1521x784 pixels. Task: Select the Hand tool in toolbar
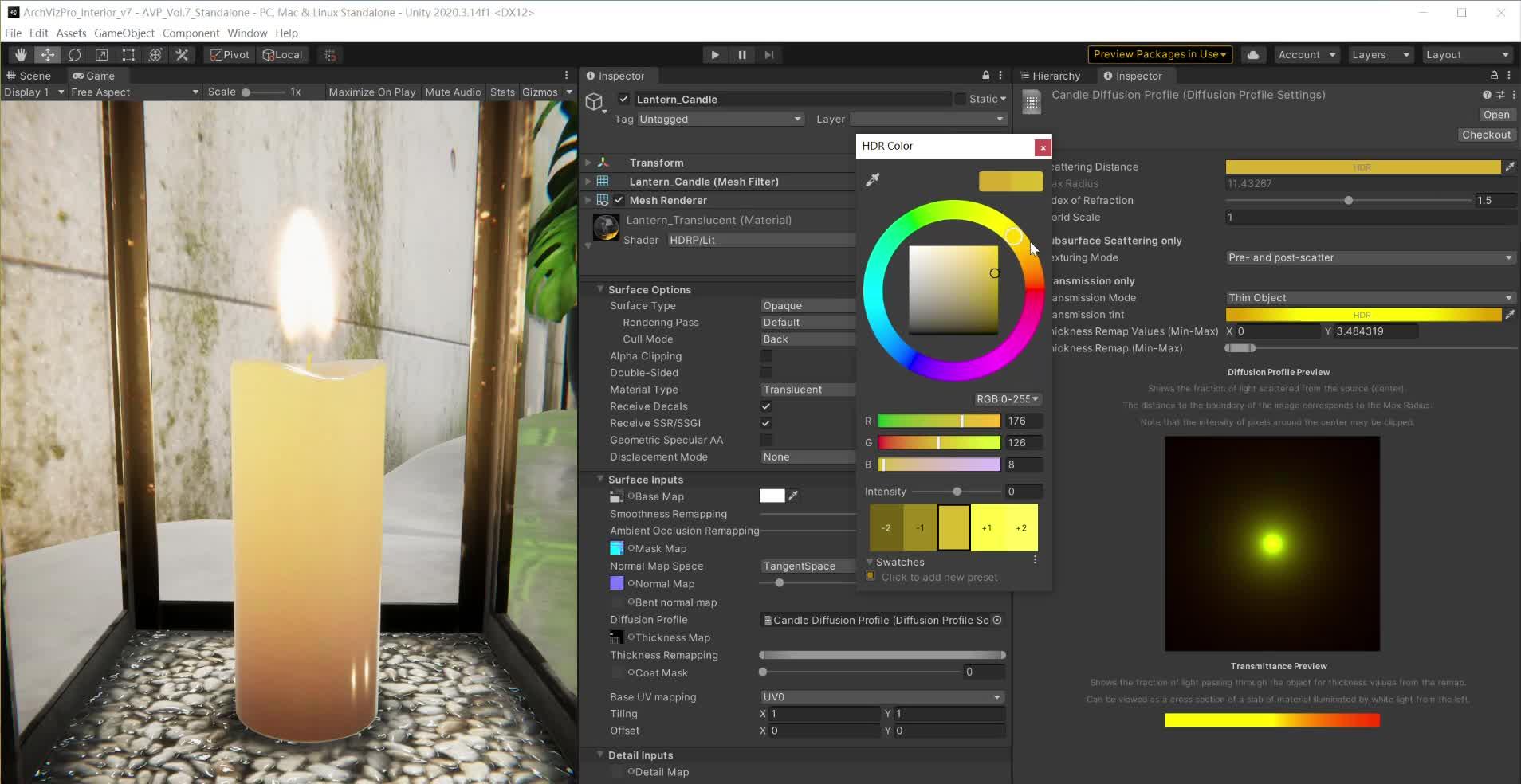point(21,55)
